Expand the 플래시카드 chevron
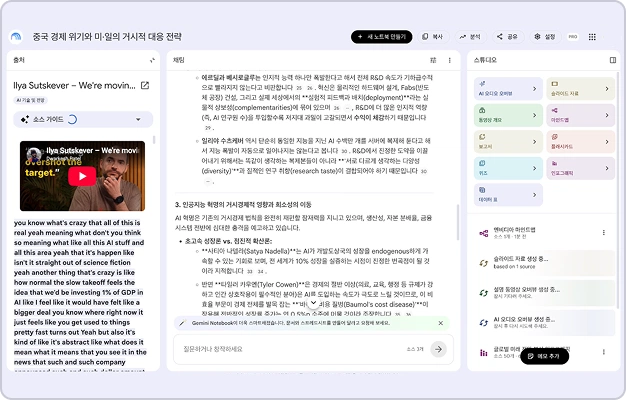The height and width of the screenshot is (400, 626). tap(607, 142)
